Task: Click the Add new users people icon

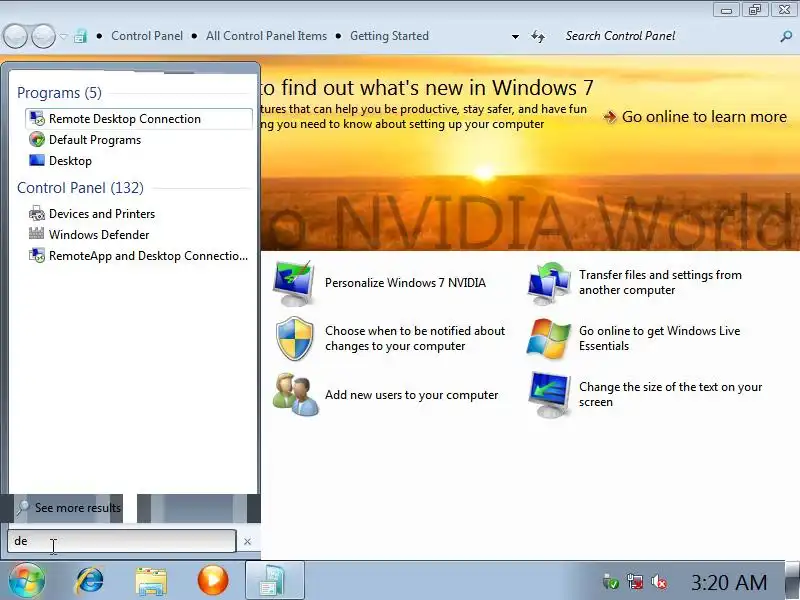Action: [296, 394]
